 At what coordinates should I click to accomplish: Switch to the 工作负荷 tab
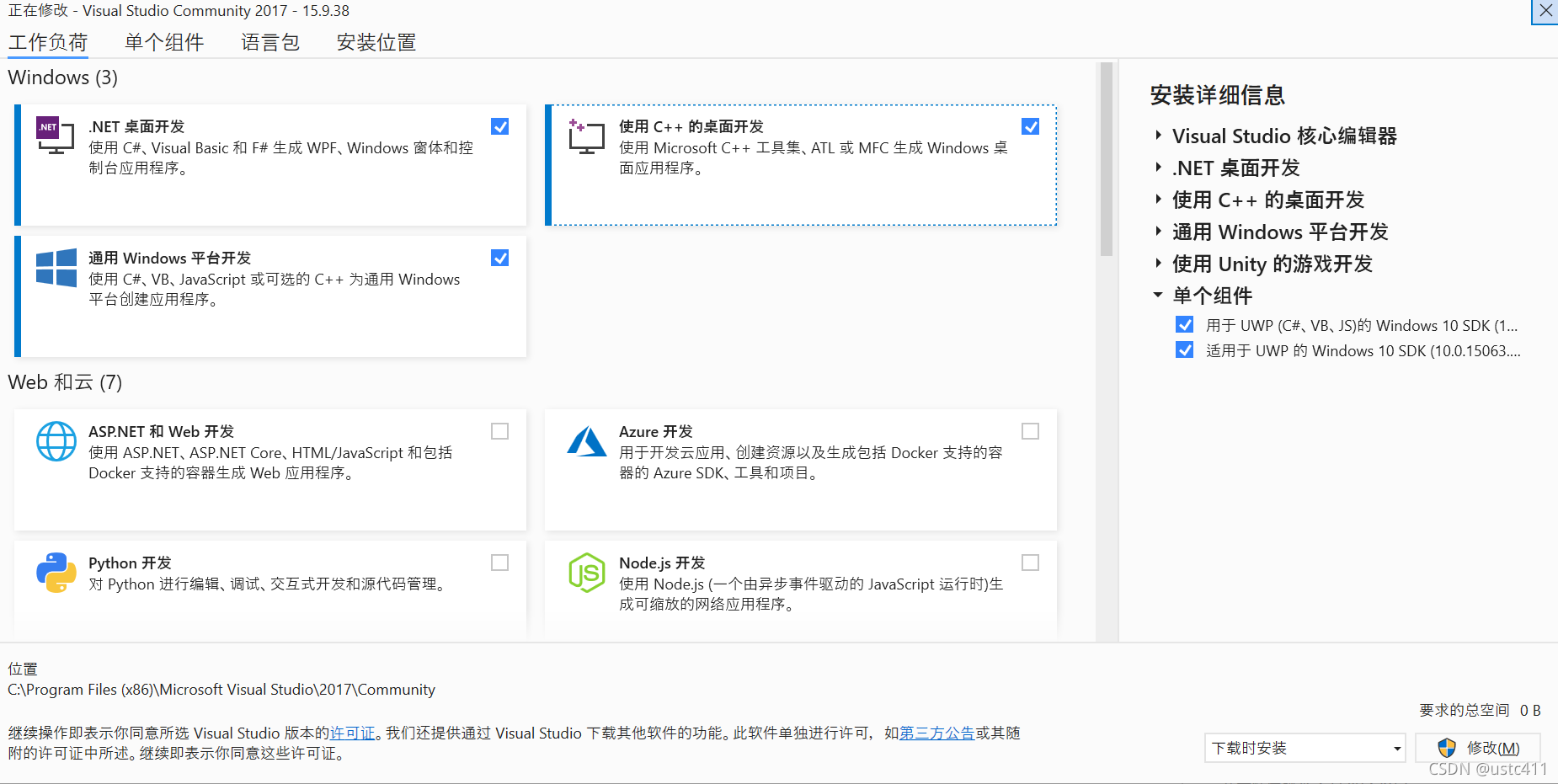click(x=48, y=42)
